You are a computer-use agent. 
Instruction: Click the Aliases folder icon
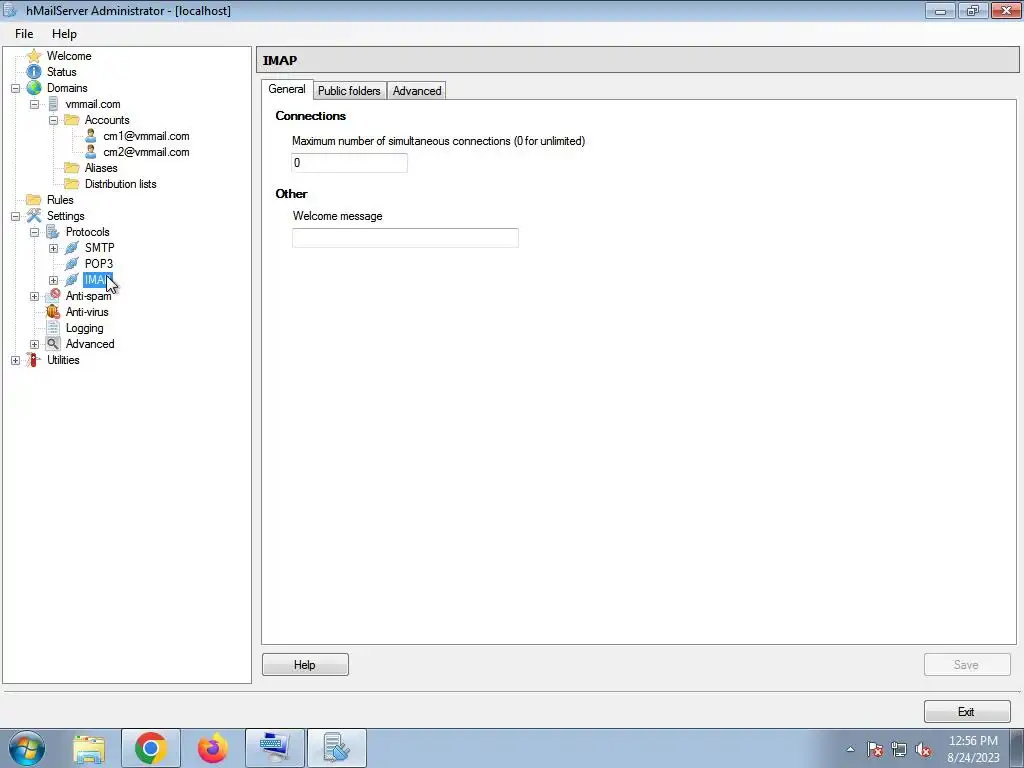[x=72, y=168]
